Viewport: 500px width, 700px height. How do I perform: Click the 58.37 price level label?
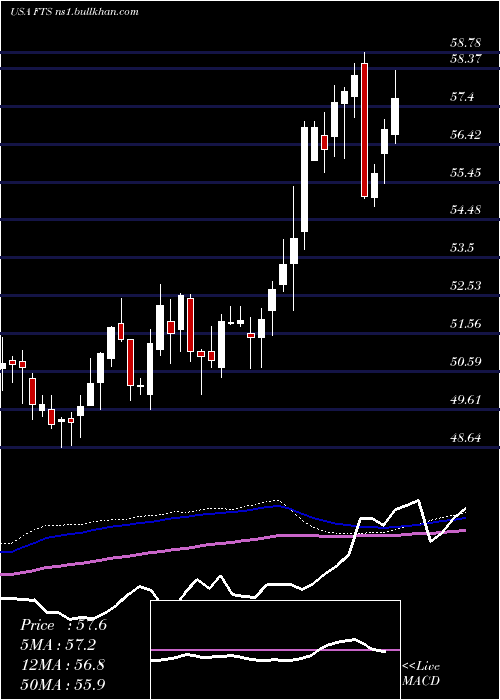[x=466, y=58]
